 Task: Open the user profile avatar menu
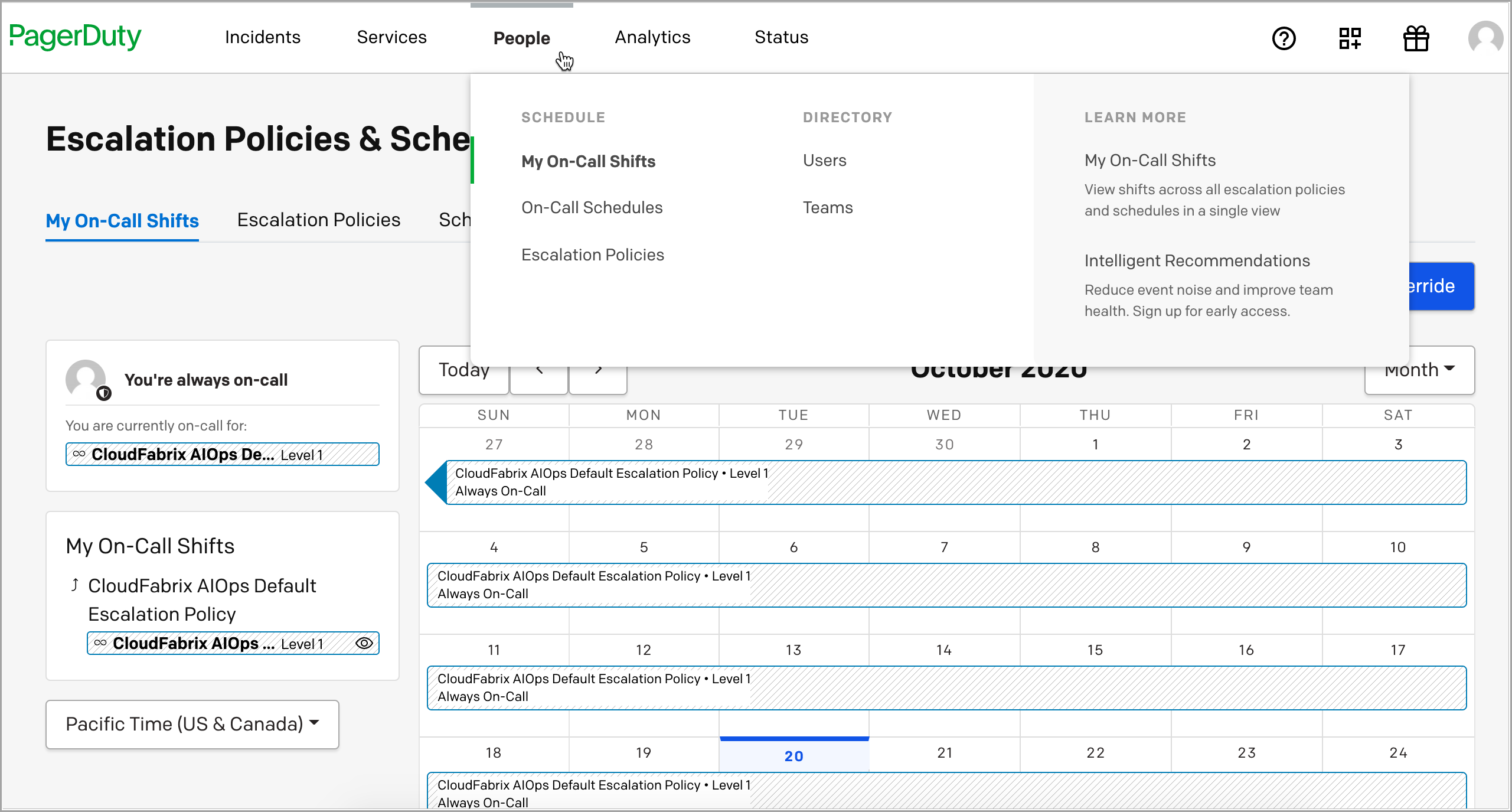(1485, 38)
